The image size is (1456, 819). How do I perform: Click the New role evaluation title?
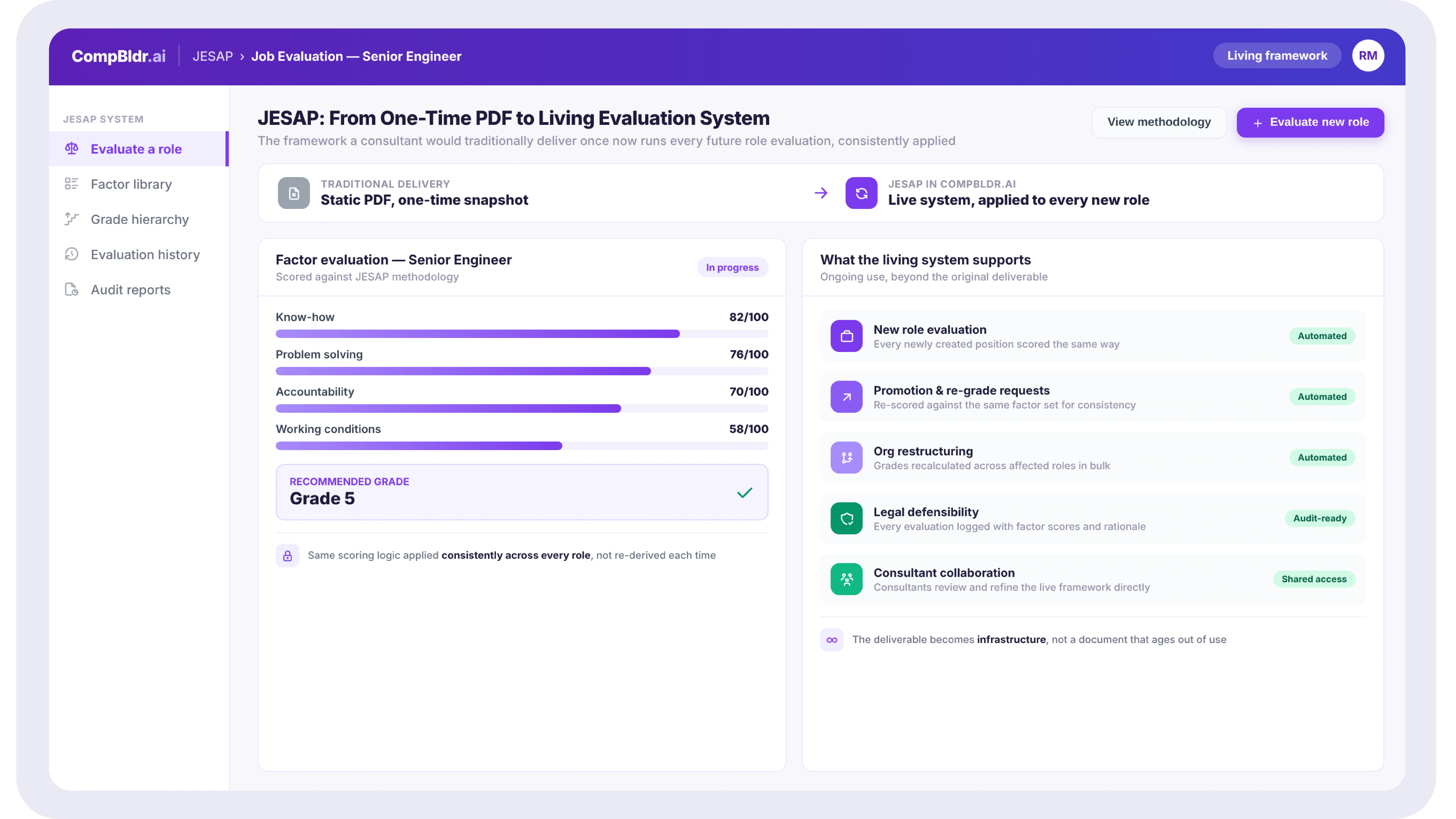tap(930, 330)
